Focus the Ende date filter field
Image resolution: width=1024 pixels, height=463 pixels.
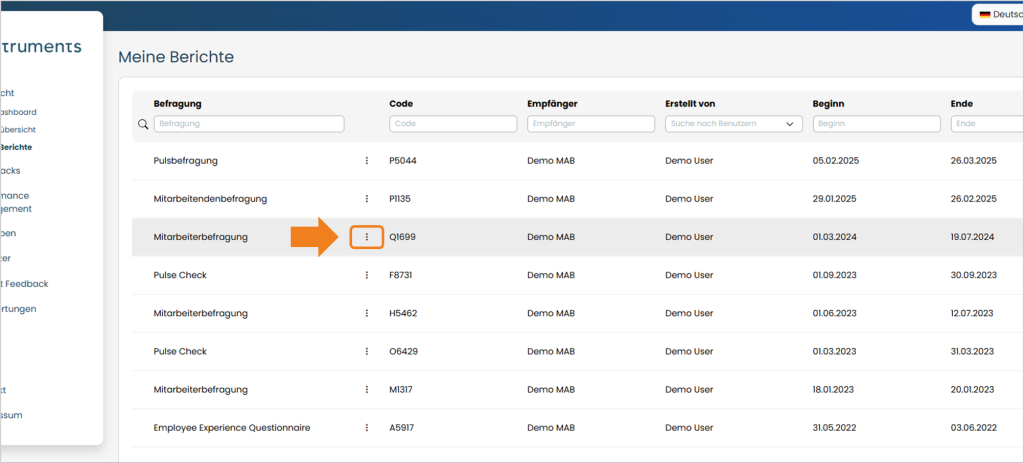[x=987, y=123]
